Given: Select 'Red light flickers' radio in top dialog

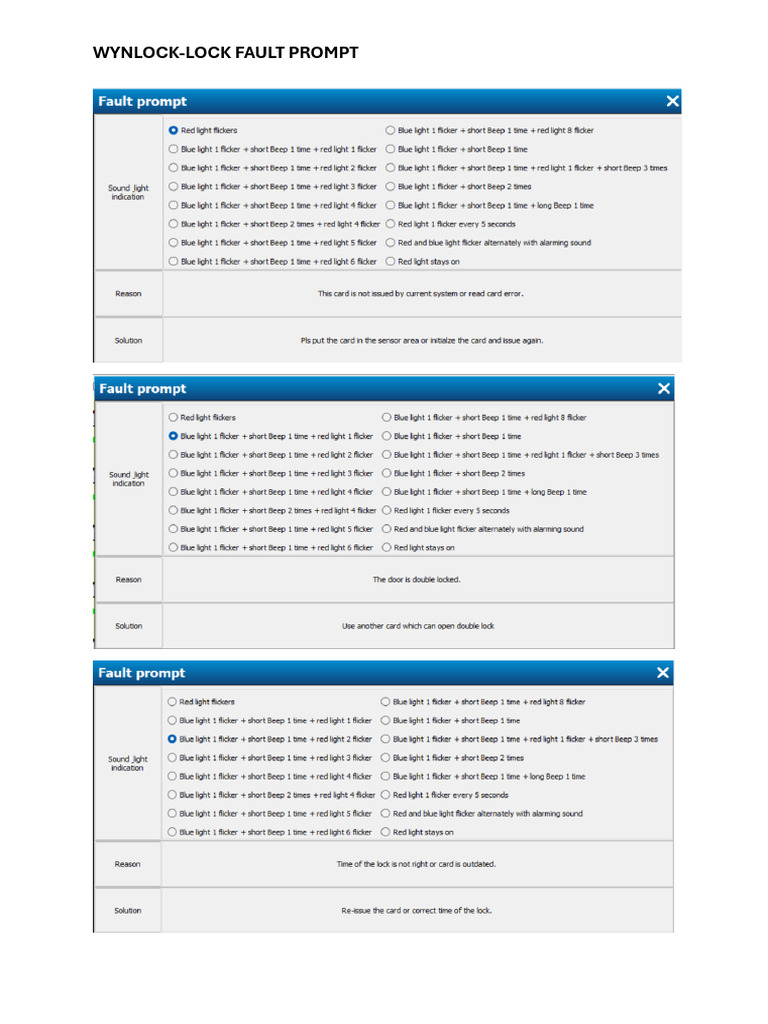Looking at the screenshot, I should (x=173, y=131).
